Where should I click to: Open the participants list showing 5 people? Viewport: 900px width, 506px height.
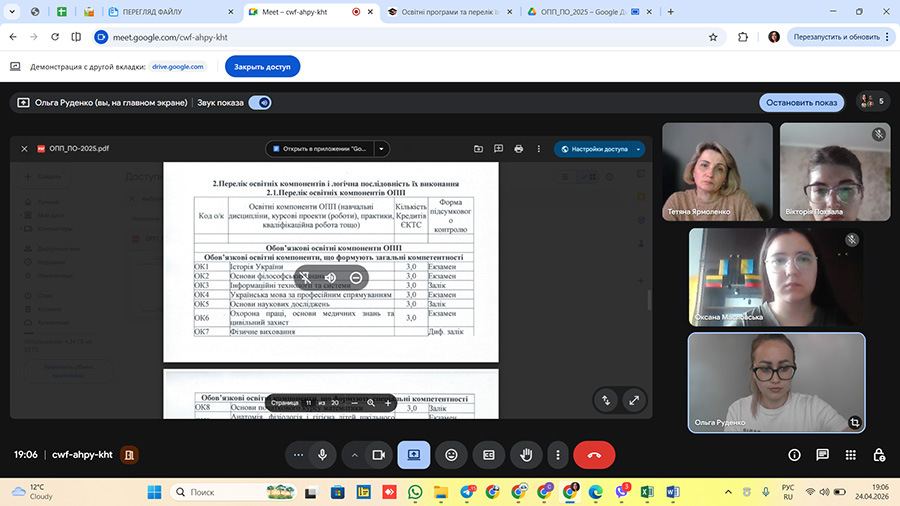[873, 102]
